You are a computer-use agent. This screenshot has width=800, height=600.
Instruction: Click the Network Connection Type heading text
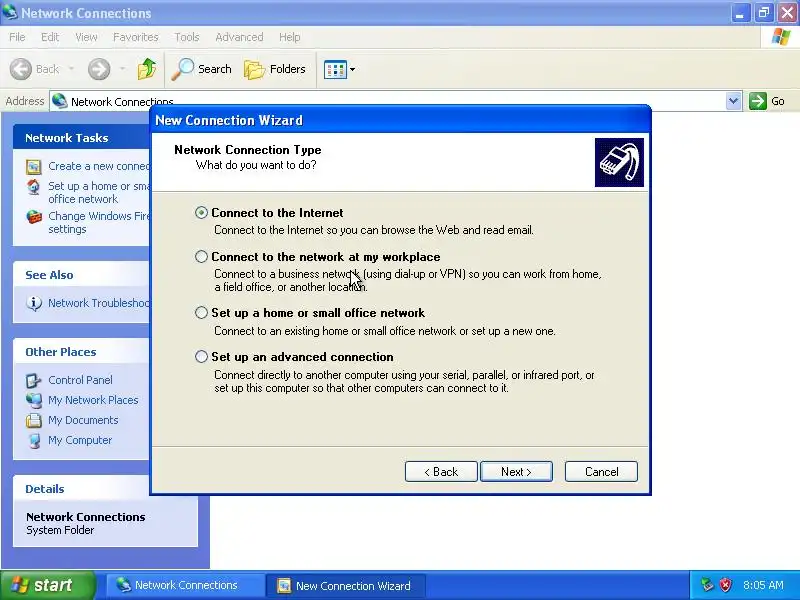pos(247,149)
